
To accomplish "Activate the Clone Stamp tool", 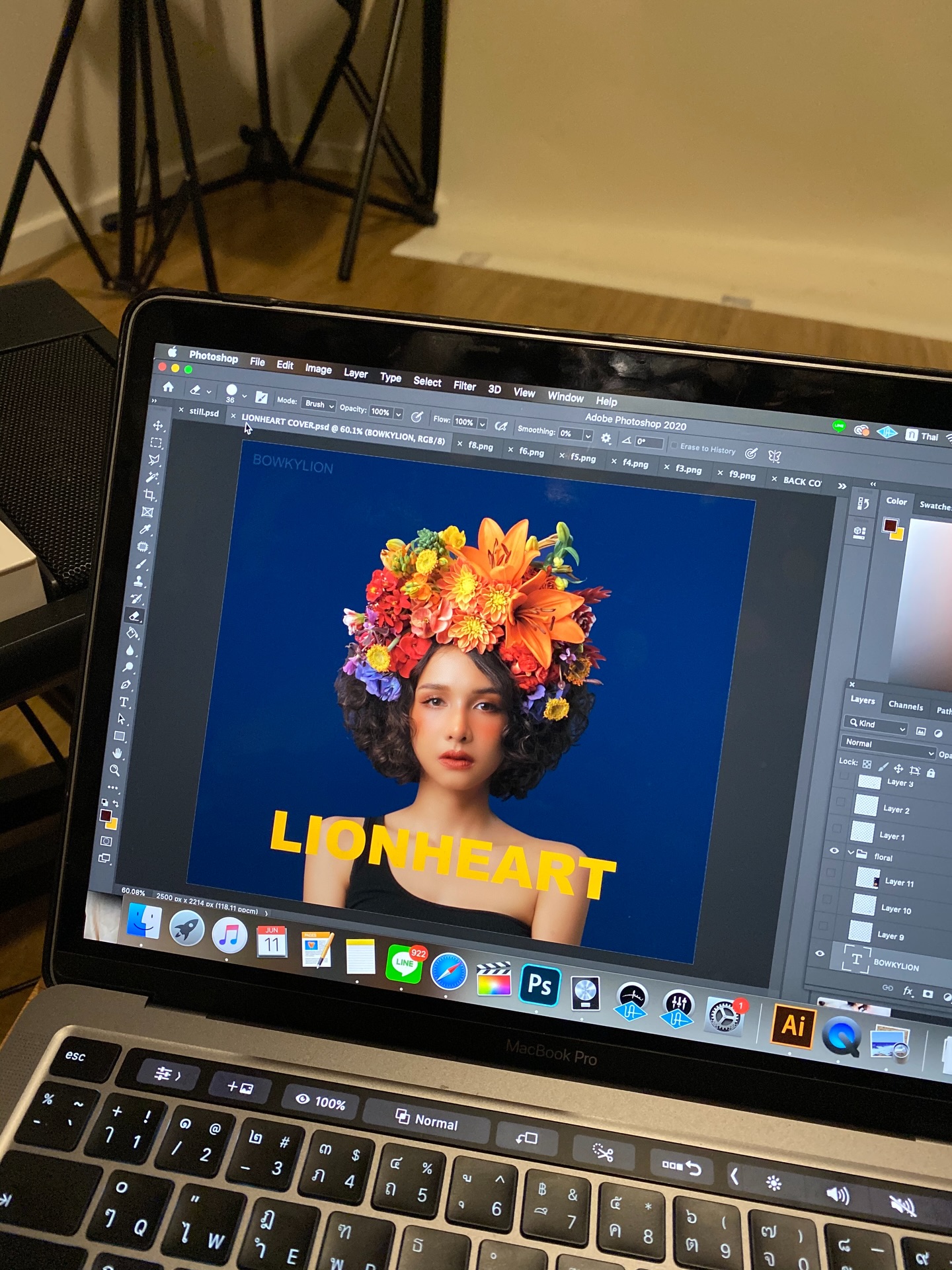I will point(139,581).
